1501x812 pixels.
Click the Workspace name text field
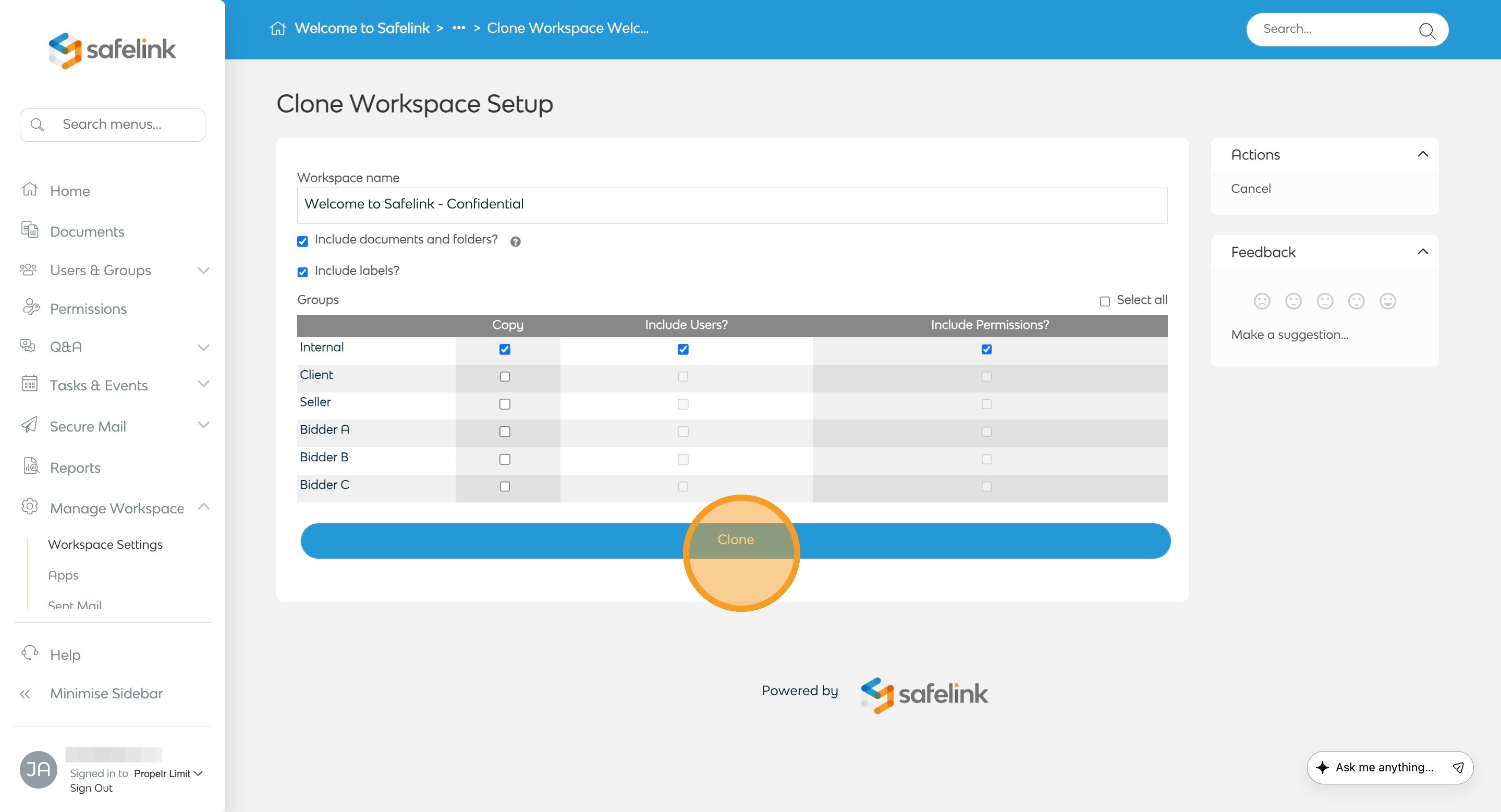(732, 204)
